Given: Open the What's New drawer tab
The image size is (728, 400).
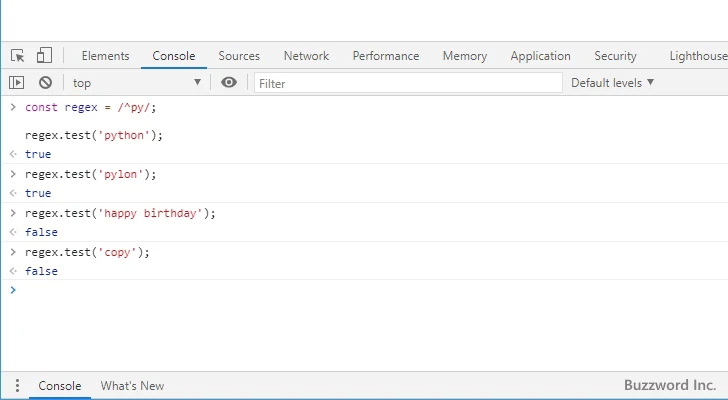Looking at the screenshot, I should point(132,386).
